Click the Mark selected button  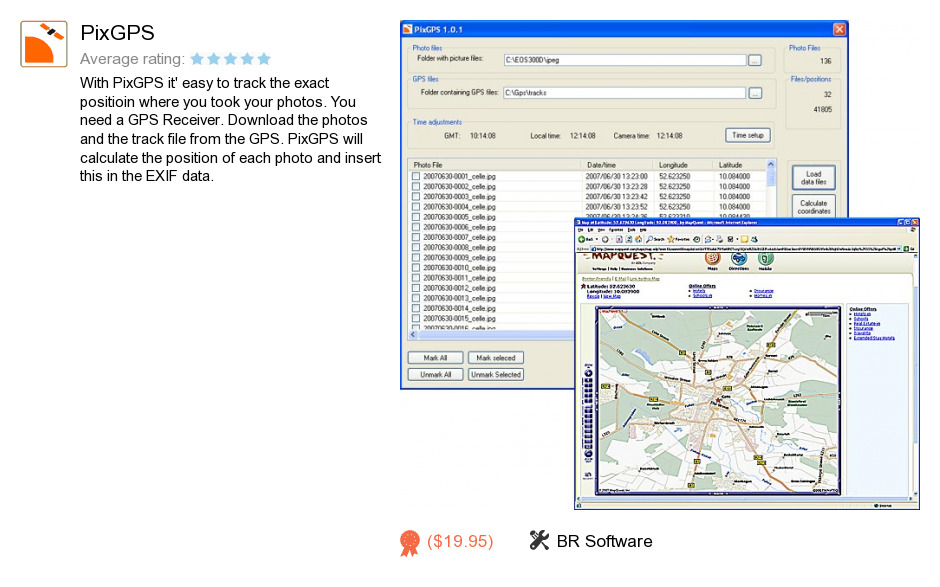click(496, 358)
